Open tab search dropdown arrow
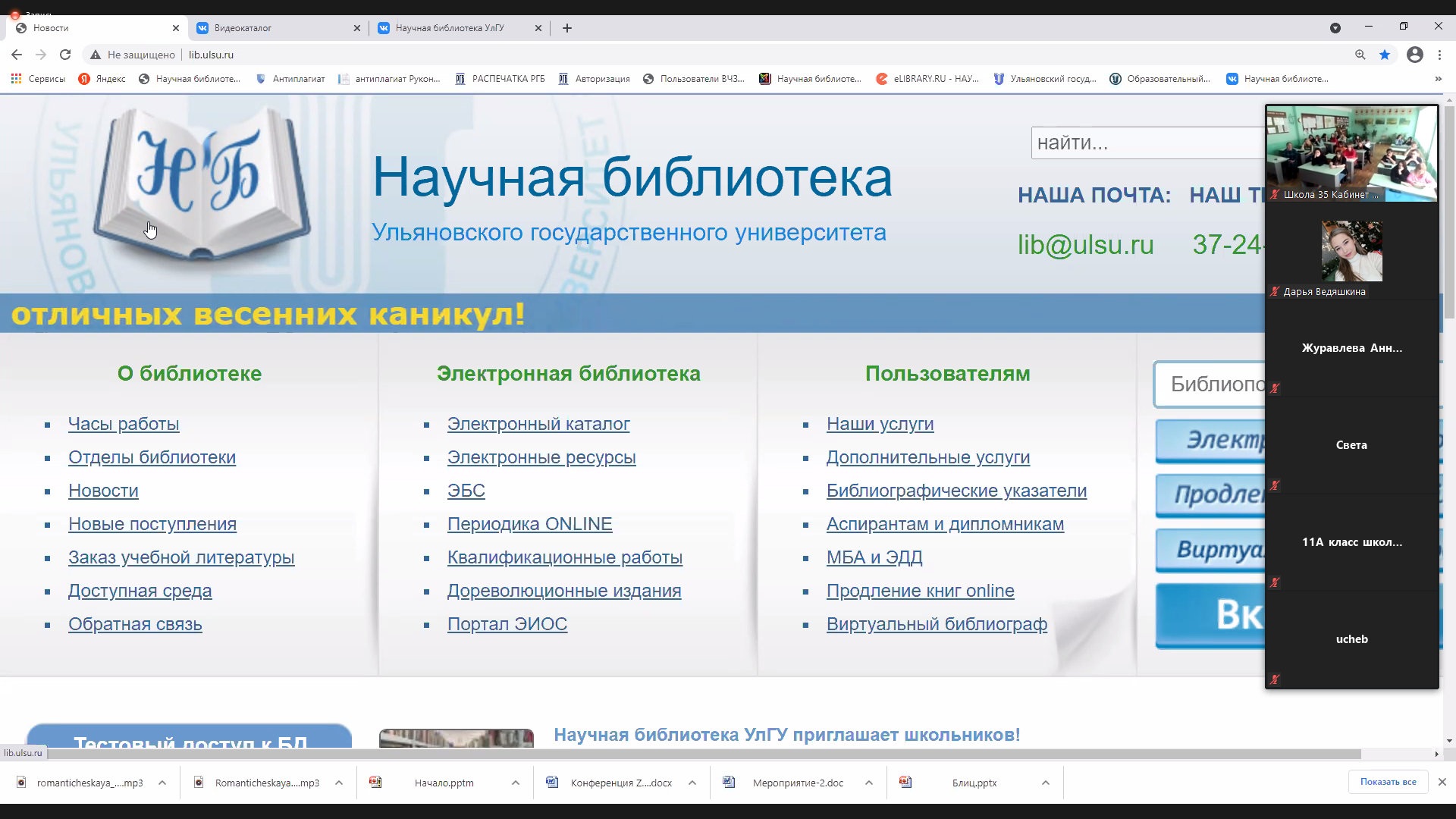This screenshot has width=1456, height=819. (1335, 28)
